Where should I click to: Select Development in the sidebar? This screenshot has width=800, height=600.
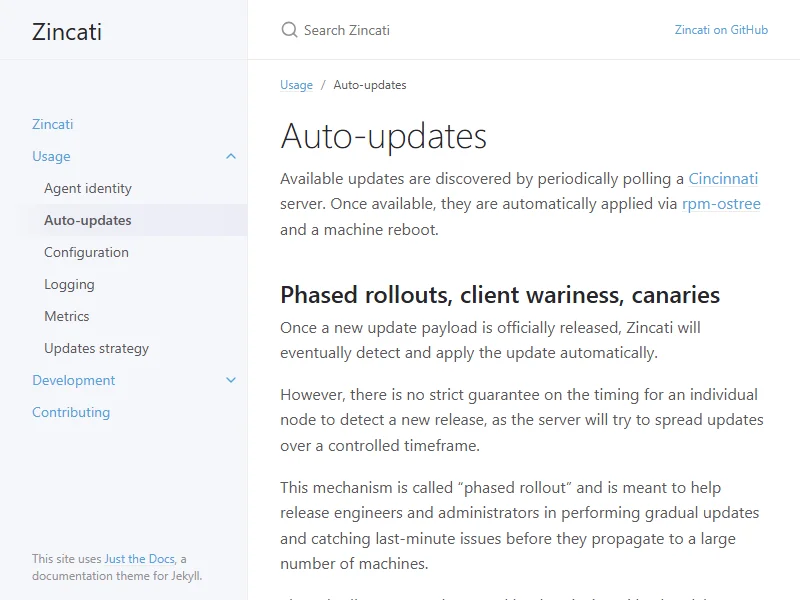coord(74,380)
